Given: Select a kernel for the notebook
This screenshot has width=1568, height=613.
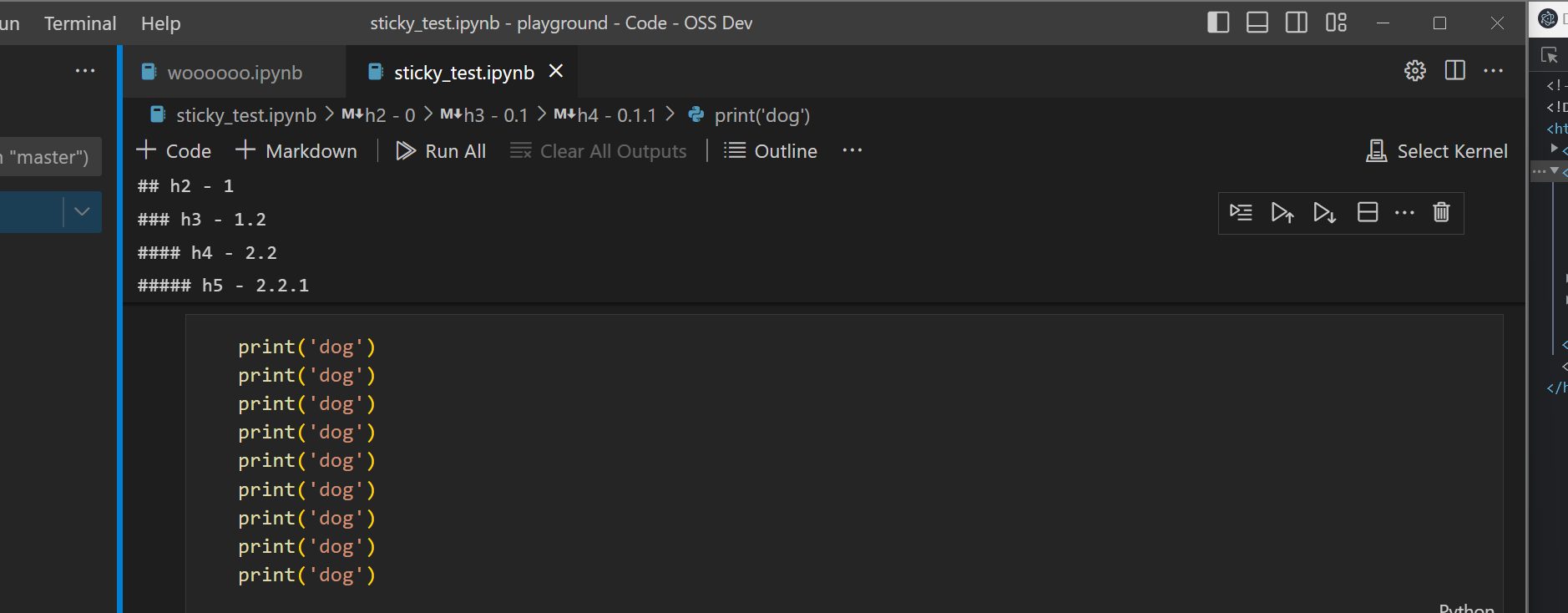Looking at the screenshot, I should pos(1438,151).
